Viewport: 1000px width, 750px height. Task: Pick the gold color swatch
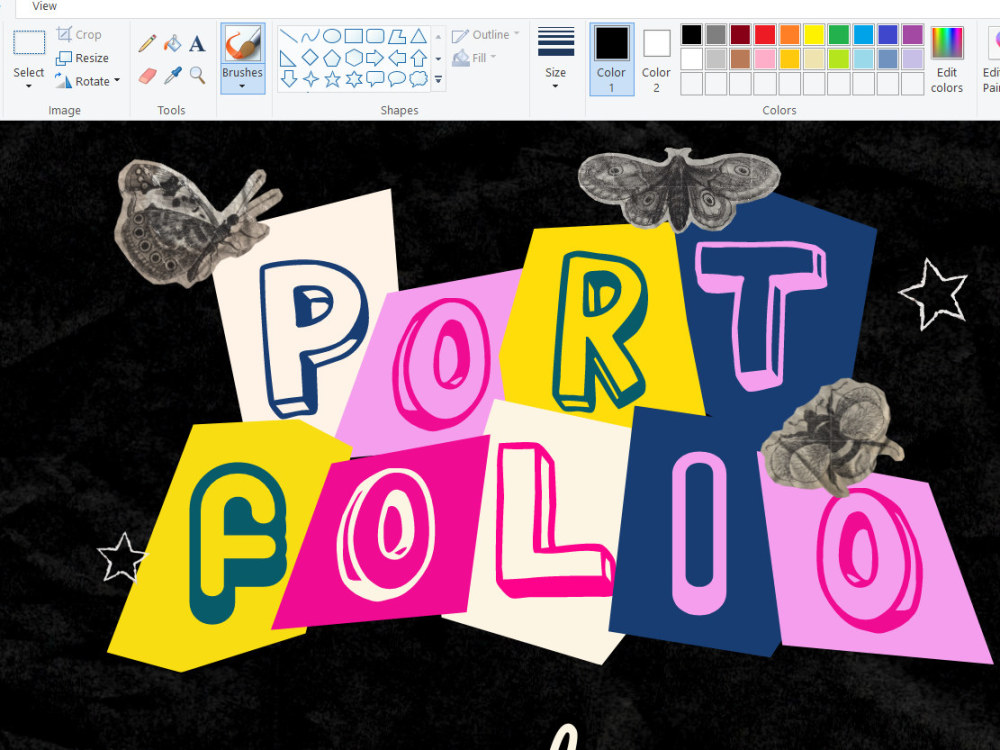click(x=790, y=59)
